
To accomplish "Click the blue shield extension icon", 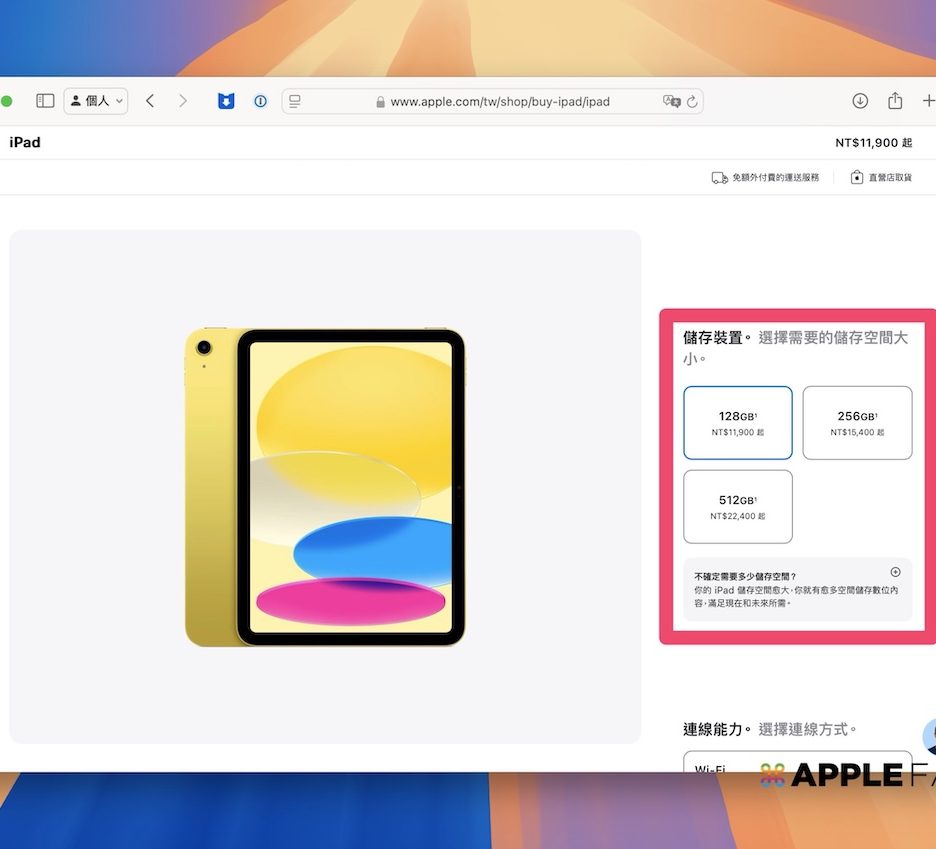I will click(226, 101).
